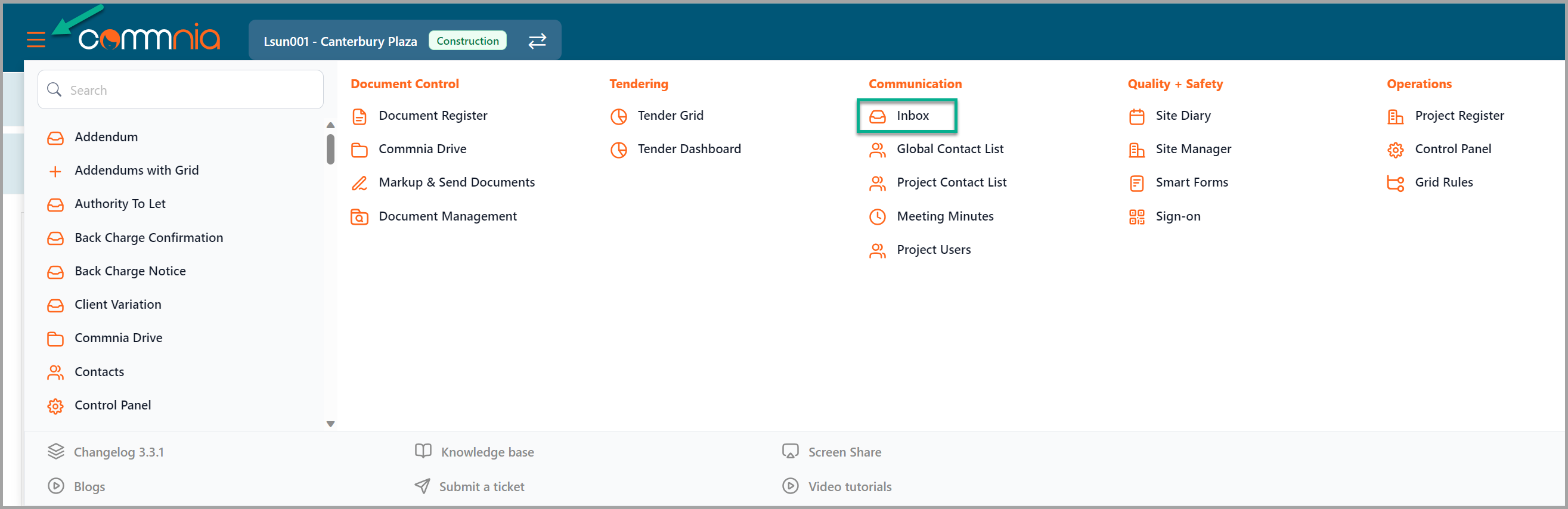The width and height of the screenshot is (1568, 509).
Task: Click the Tender Grid pie chart icon
Action: click(618, 116)
